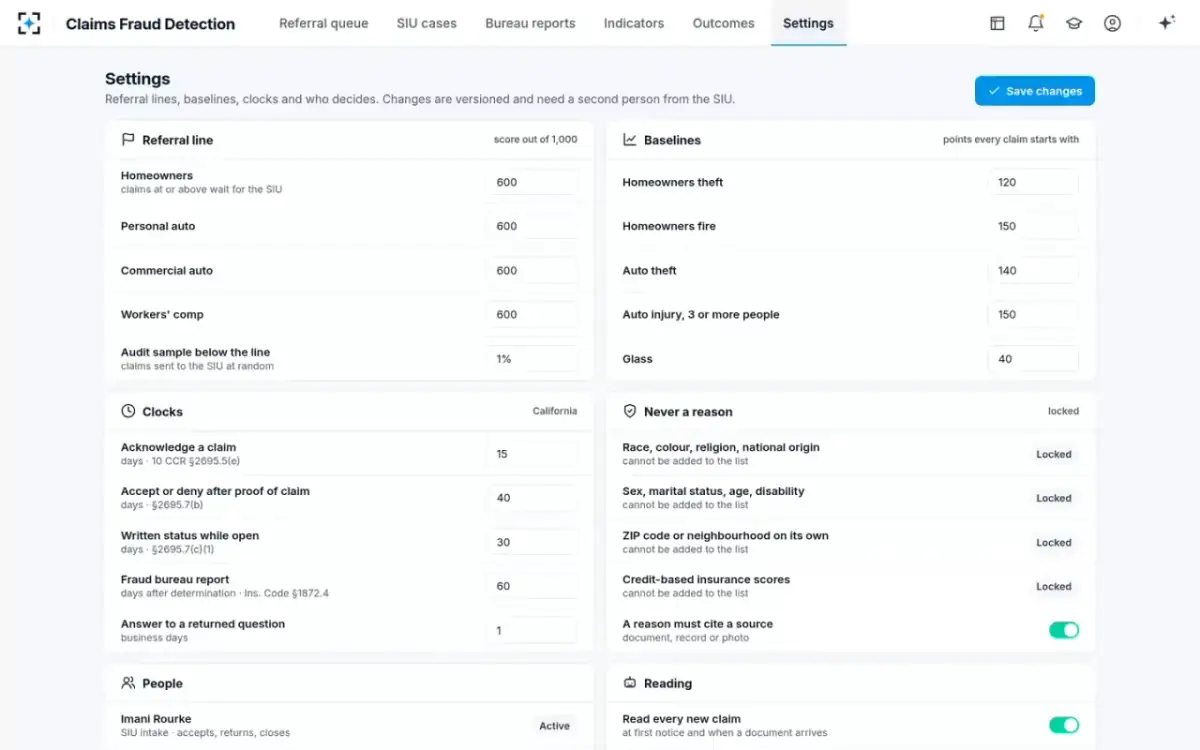Edit Auto theft baseline field
The height and width of the screenshot is (750, 1200).
[x=1033, y=270]
